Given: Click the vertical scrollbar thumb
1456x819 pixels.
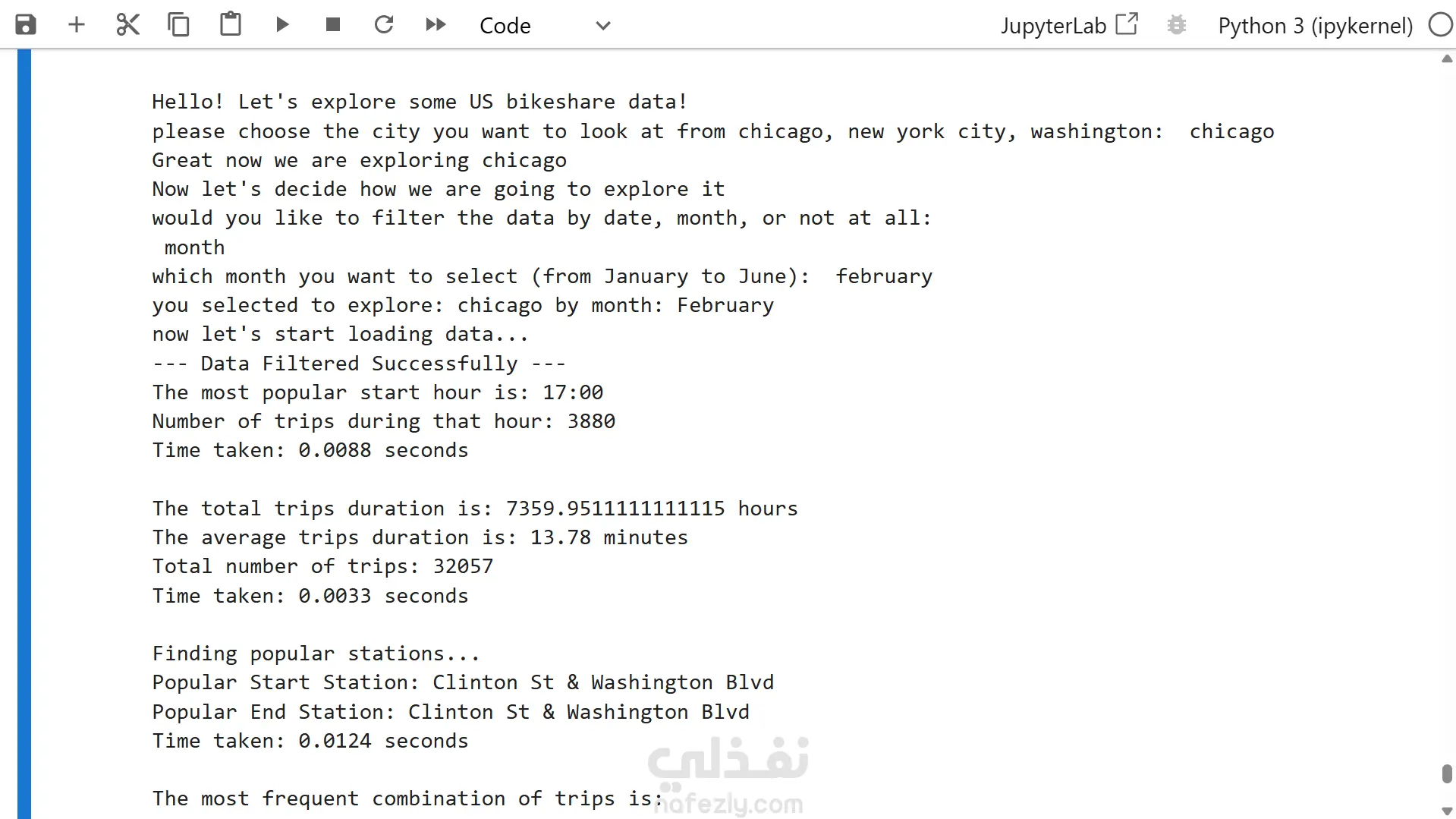Looking at the screenshot, I should coord(1447,773).
